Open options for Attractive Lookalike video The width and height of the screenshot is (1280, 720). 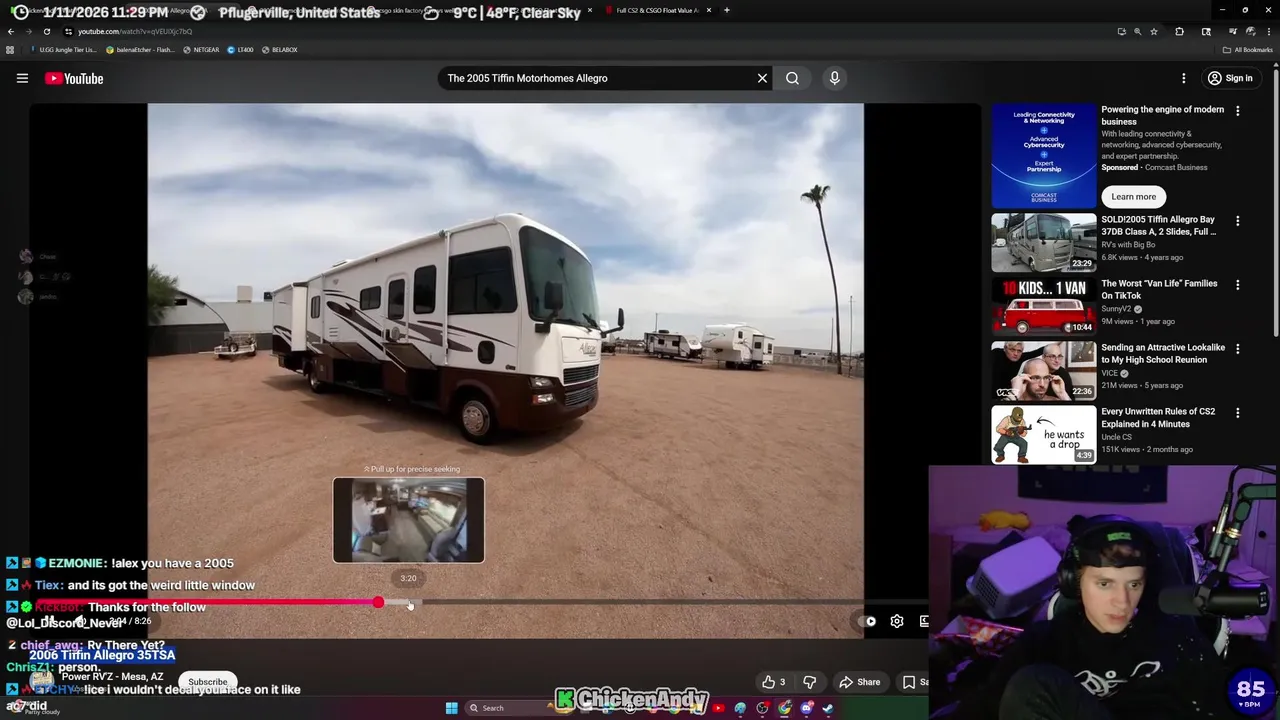click(1238, 349)
